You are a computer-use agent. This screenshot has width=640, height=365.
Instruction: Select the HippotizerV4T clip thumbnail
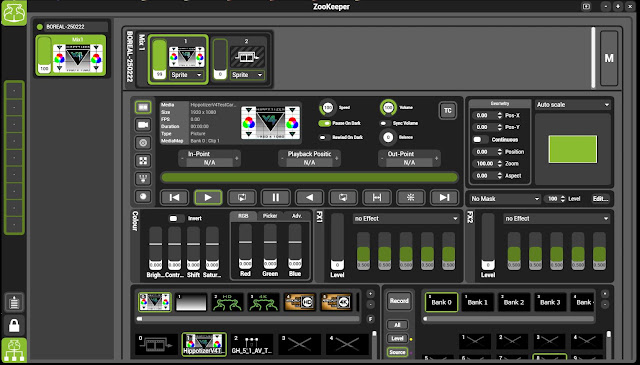(204, 344)
